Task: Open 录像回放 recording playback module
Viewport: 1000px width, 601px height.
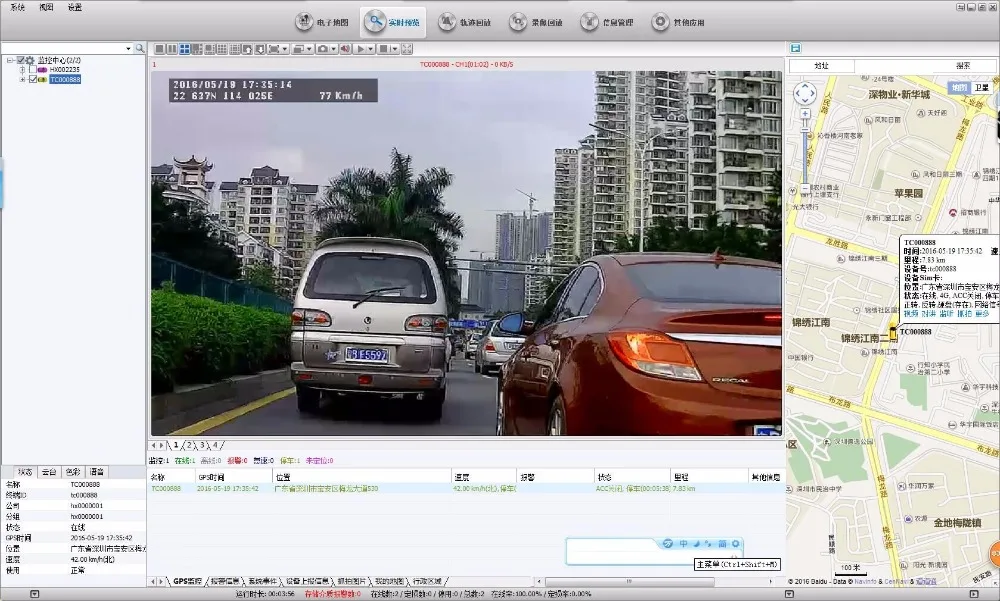Action: 537,22
